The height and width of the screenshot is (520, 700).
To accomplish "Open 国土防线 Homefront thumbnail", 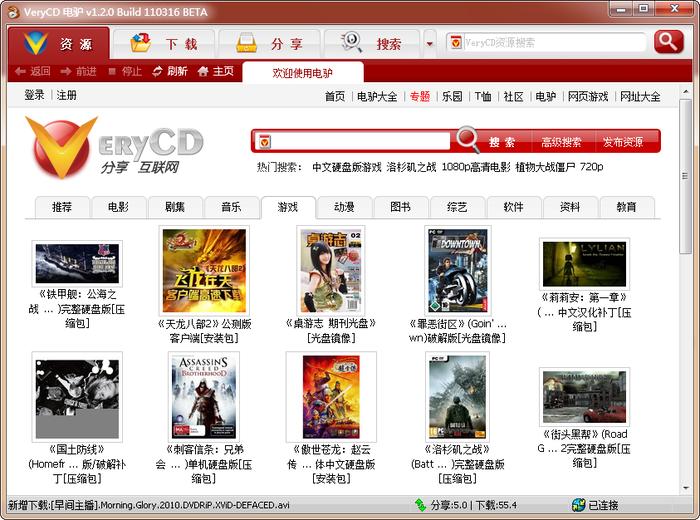I will click(x=77, y=397).
